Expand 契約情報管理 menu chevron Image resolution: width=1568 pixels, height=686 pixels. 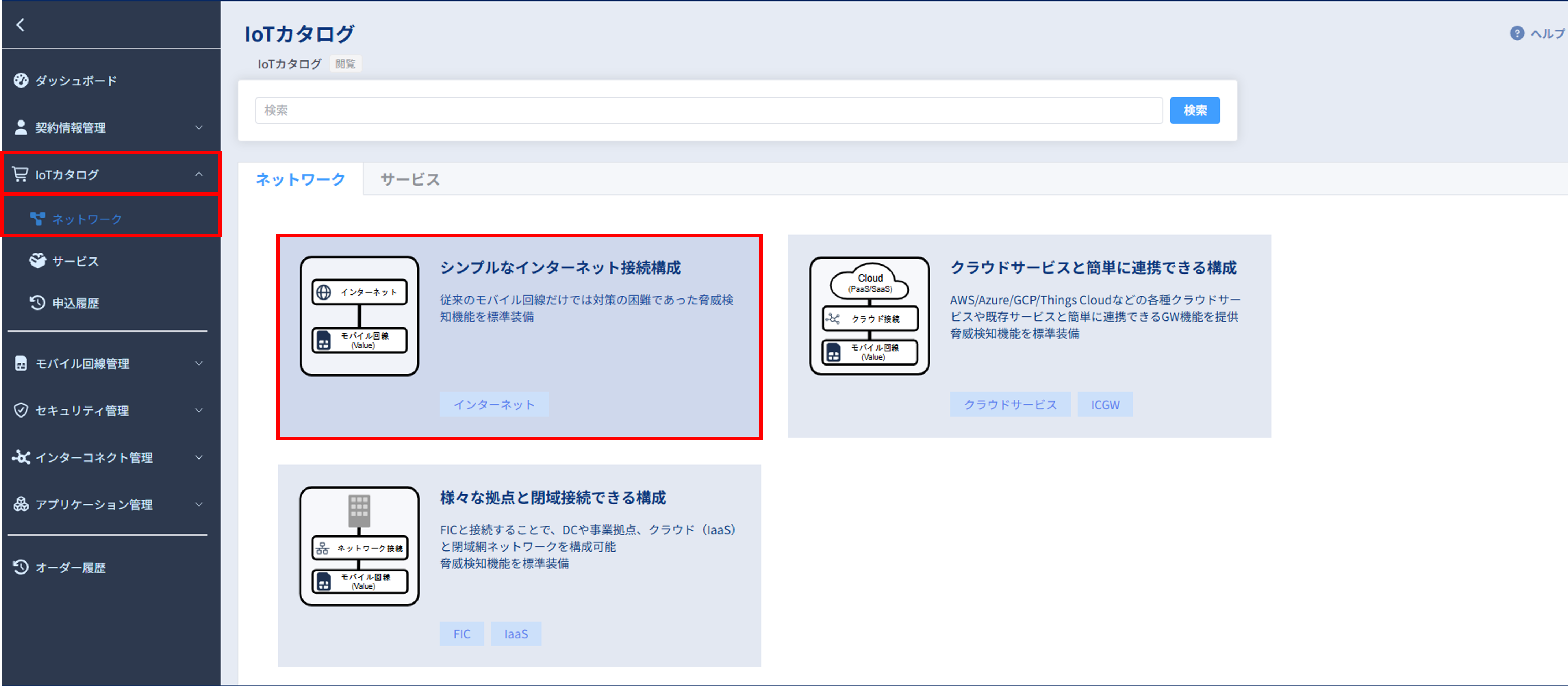point(199,128)
